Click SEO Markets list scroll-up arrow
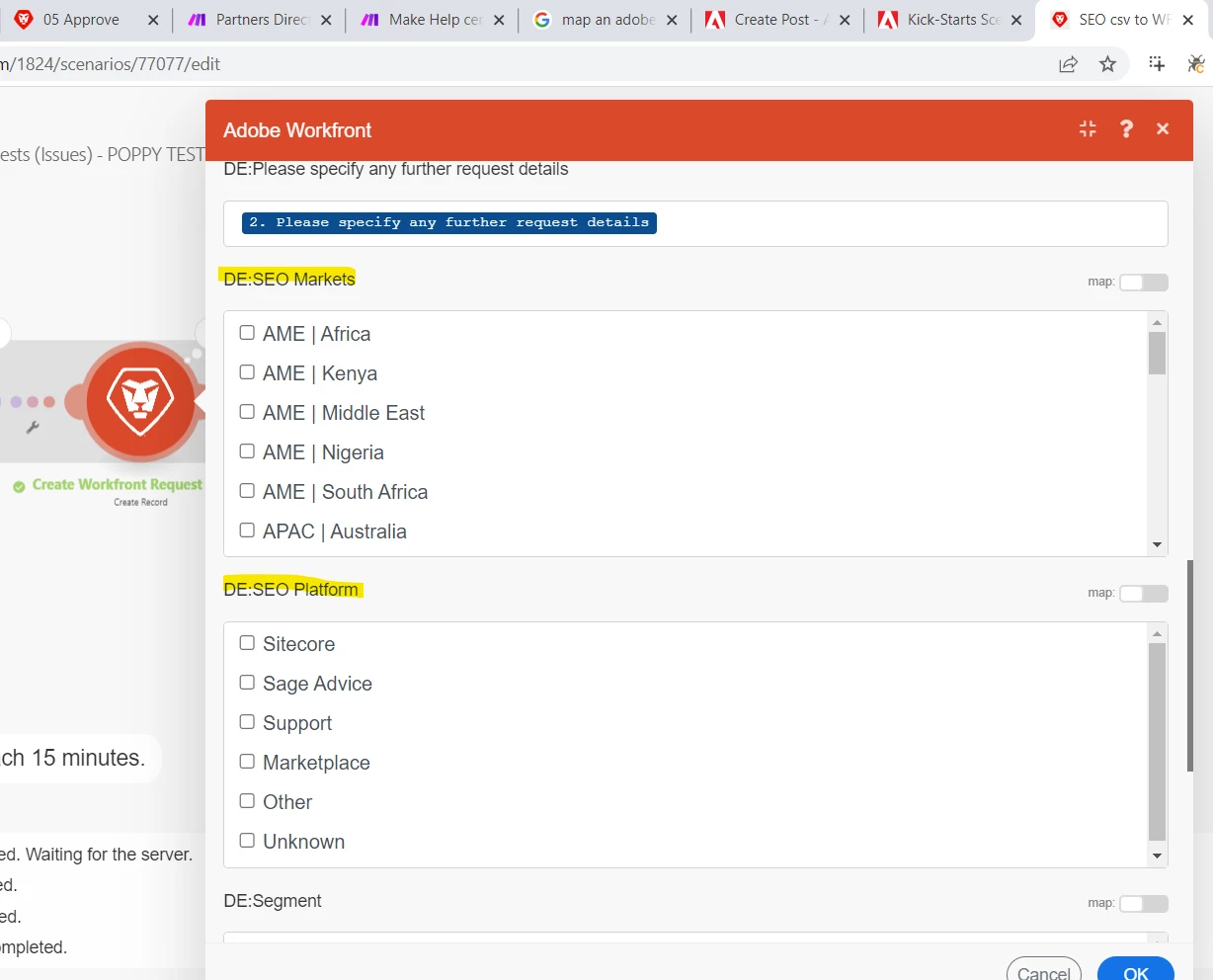The image size is (1213, 980). (1158, 322)
